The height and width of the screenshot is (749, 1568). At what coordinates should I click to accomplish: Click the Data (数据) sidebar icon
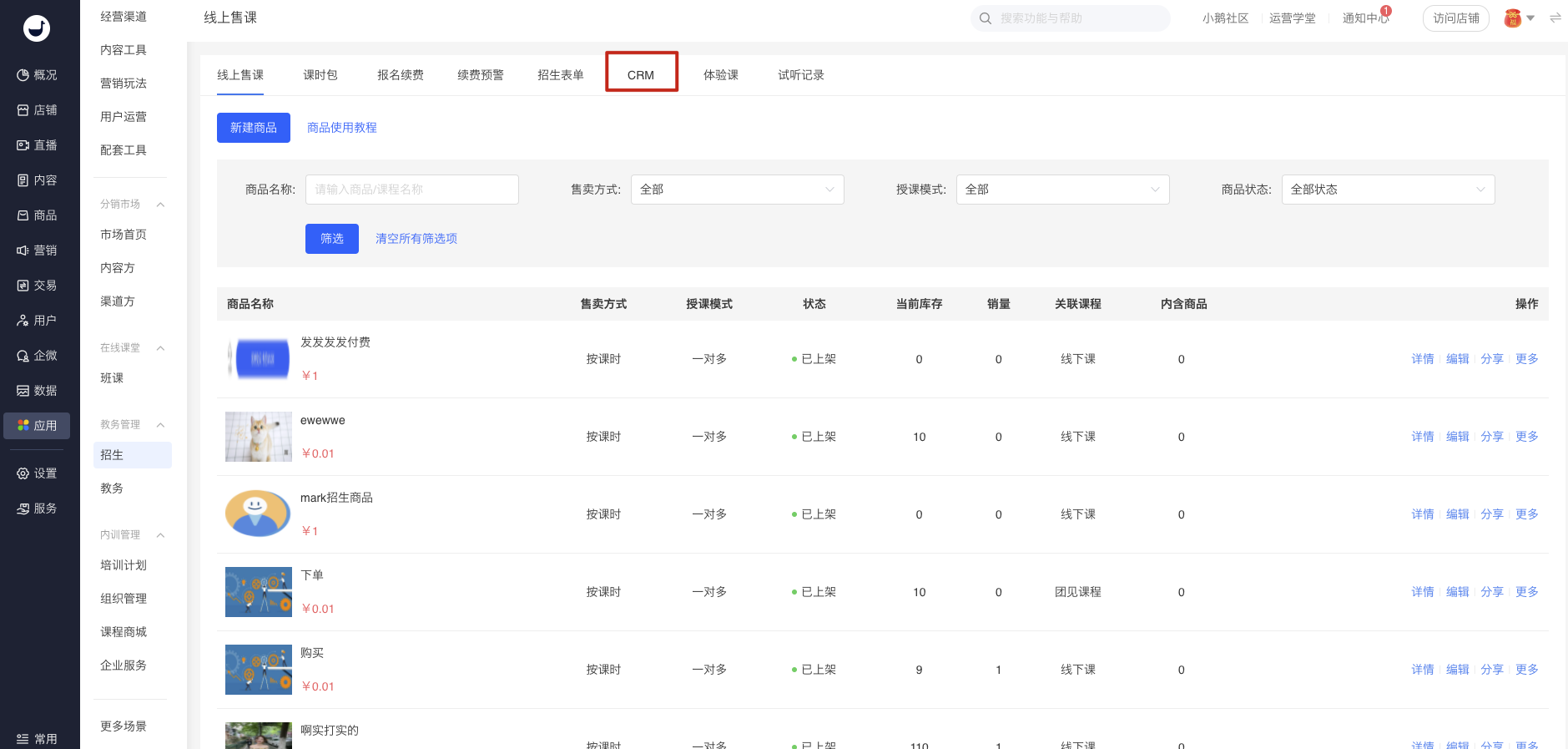[x=23, y=391]
